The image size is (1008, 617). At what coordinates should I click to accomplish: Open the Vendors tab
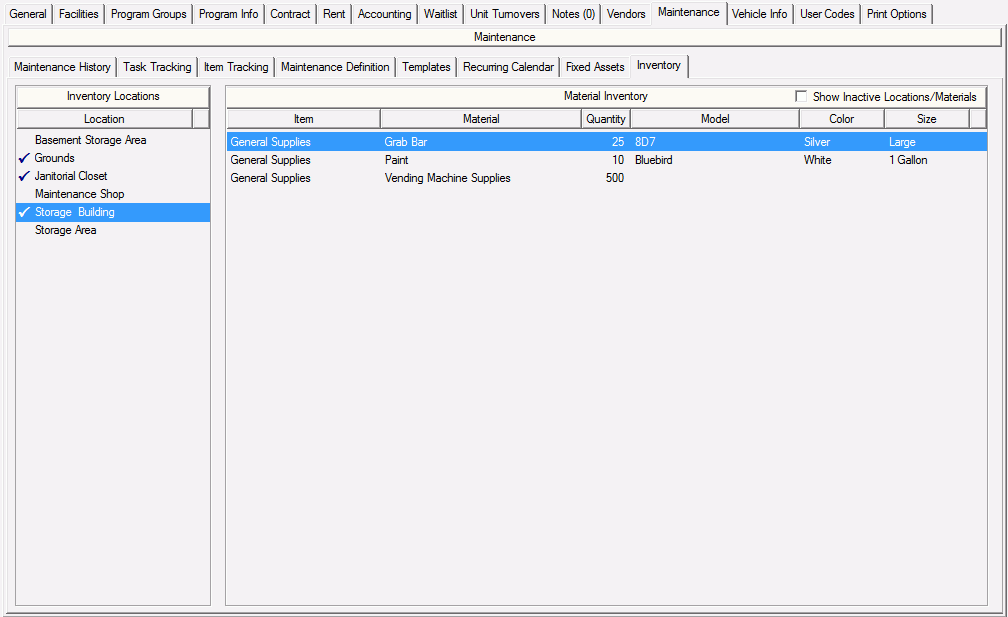click(x=626, y=14)
